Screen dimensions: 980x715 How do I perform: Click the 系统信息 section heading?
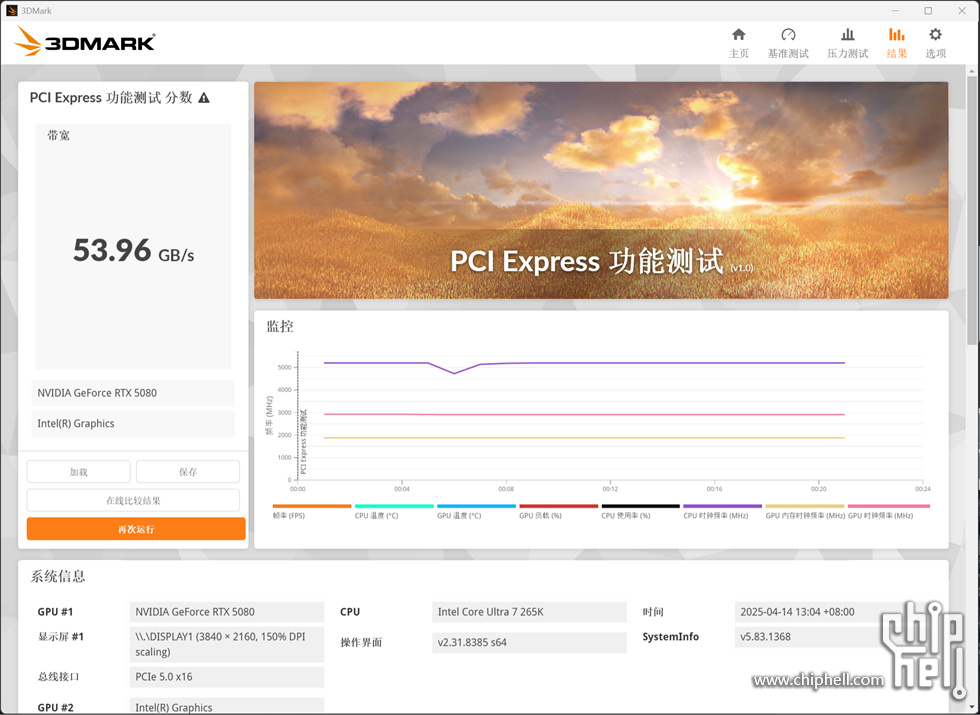(x=58, y=576)
